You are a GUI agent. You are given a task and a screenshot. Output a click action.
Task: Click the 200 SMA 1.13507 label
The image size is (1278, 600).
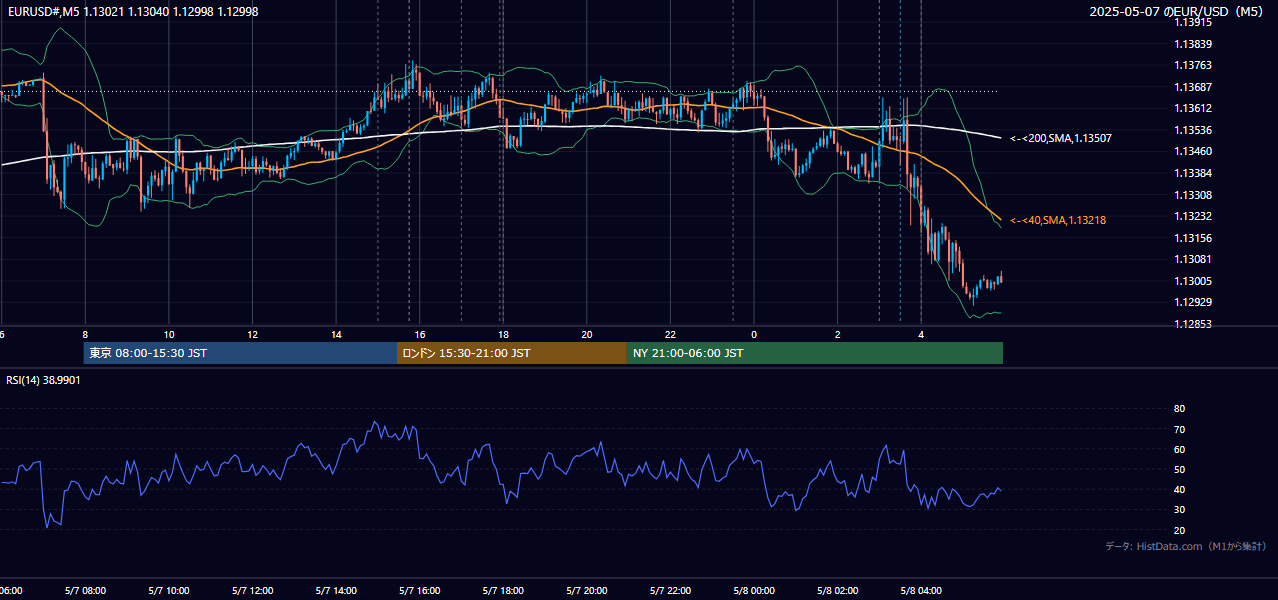pos(1061,138)
